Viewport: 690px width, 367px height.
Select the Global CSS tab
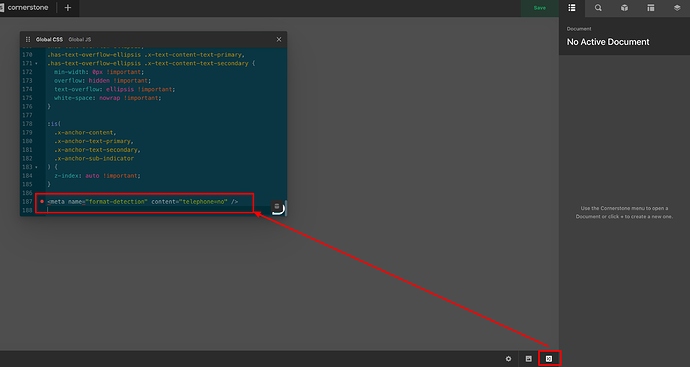point(49,39)
